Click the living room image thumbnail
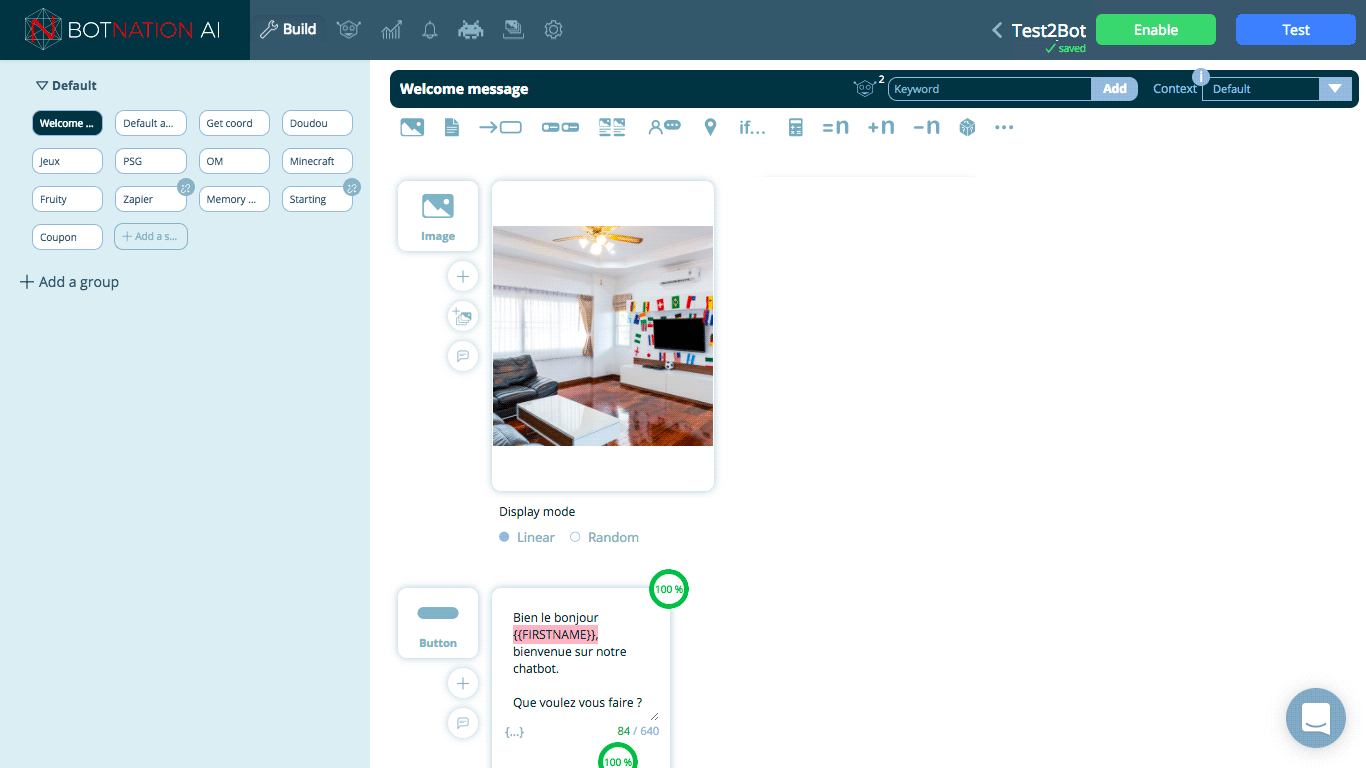The width and height of the screenshot is (1366, 768). [603, 335]
